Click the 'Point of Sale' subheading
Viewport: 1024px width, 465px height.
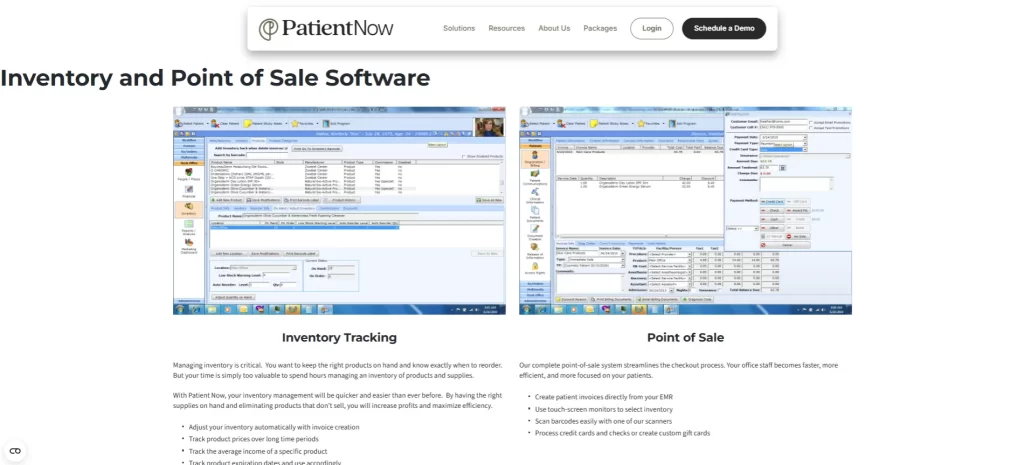click(x=685, y=338)
